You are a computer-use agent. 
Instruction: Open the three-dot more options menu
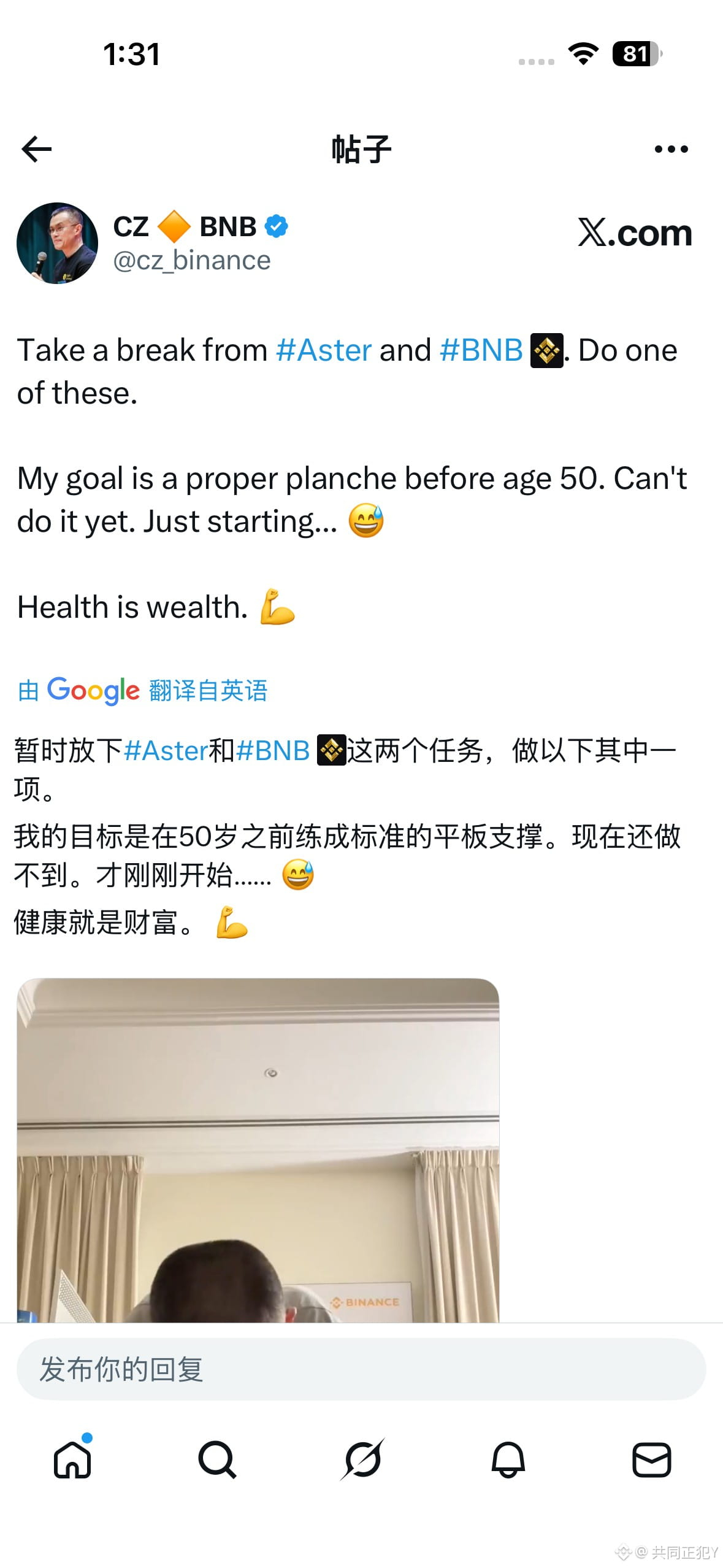tap(671, 149)
